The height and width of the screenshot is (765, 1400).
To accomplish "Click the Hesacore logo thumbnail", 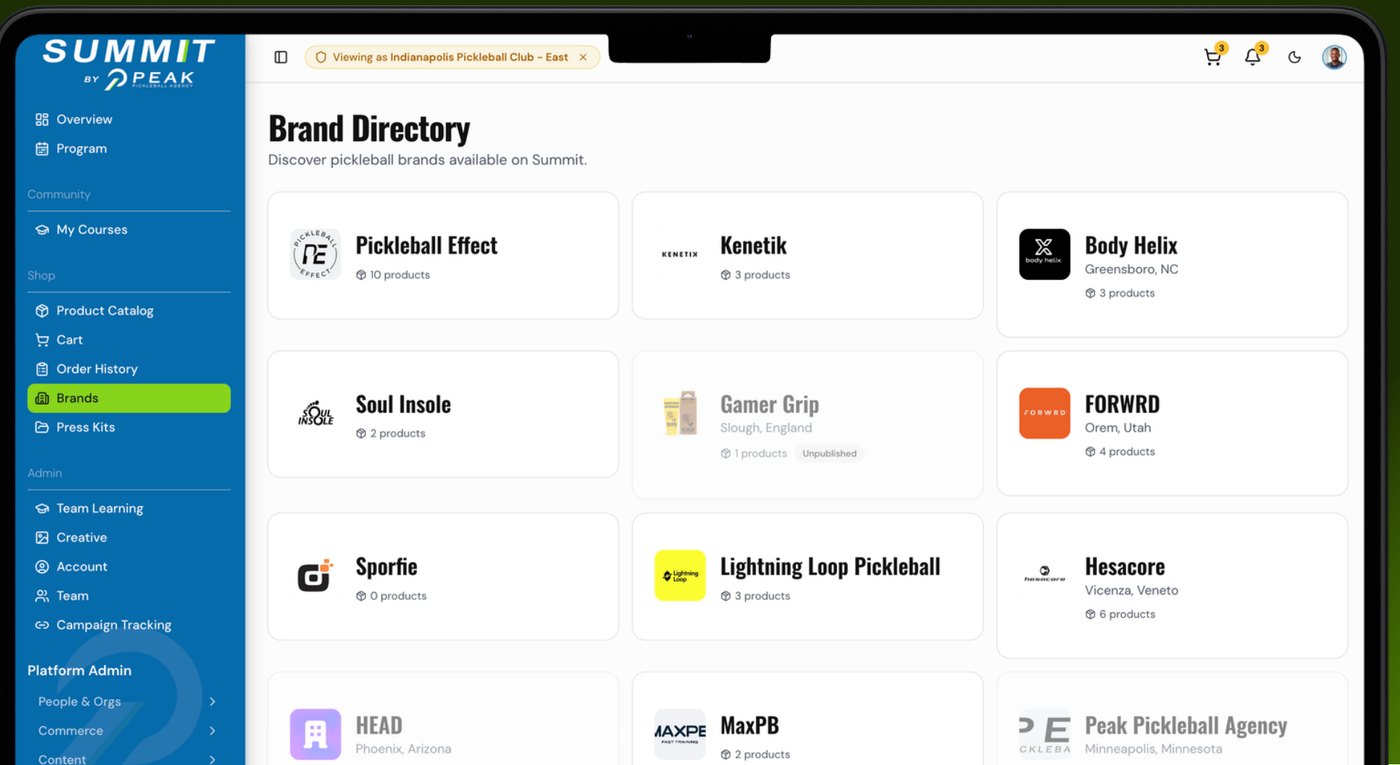I will click(1044, 575).
